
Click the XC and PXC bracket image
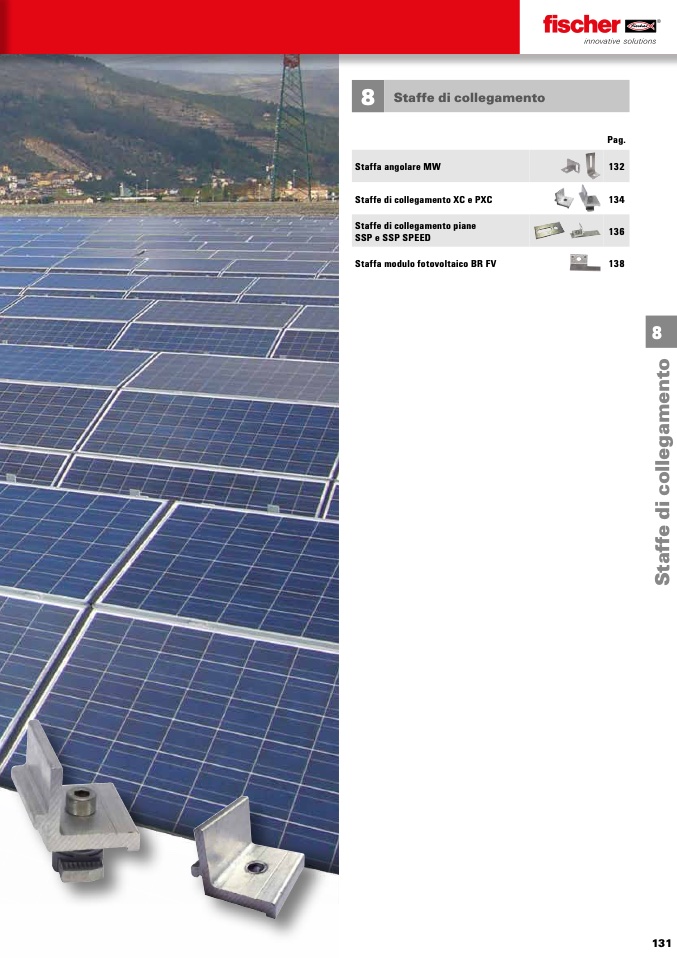coord(577,199)
